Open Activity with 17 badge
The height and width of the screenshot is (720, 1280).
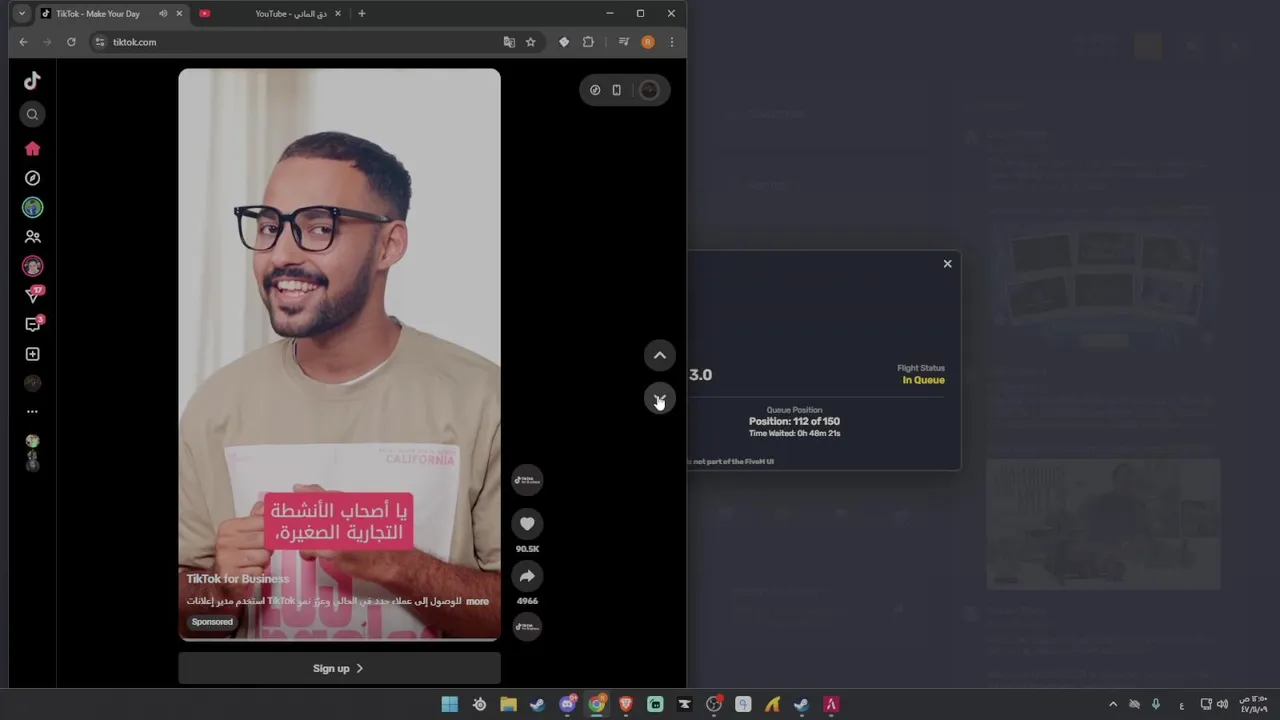click(33, 295)
